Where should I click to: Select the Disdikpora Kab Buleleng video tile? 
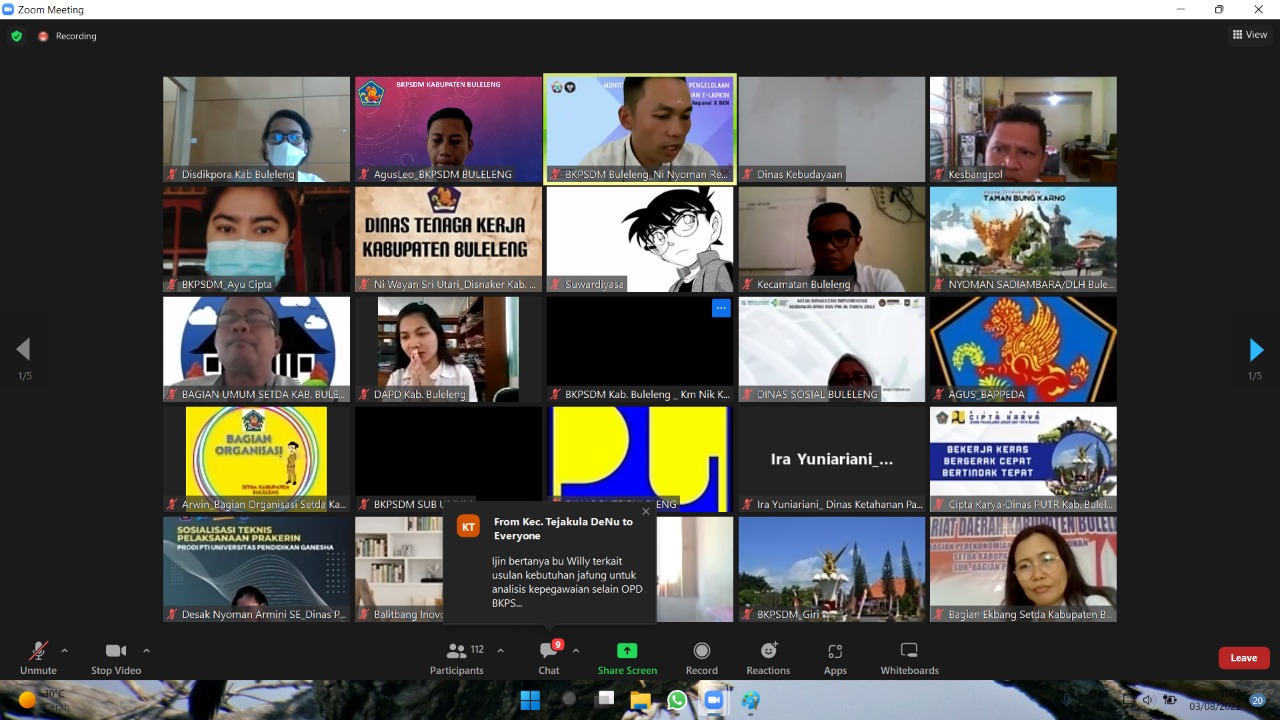[257, 130]
